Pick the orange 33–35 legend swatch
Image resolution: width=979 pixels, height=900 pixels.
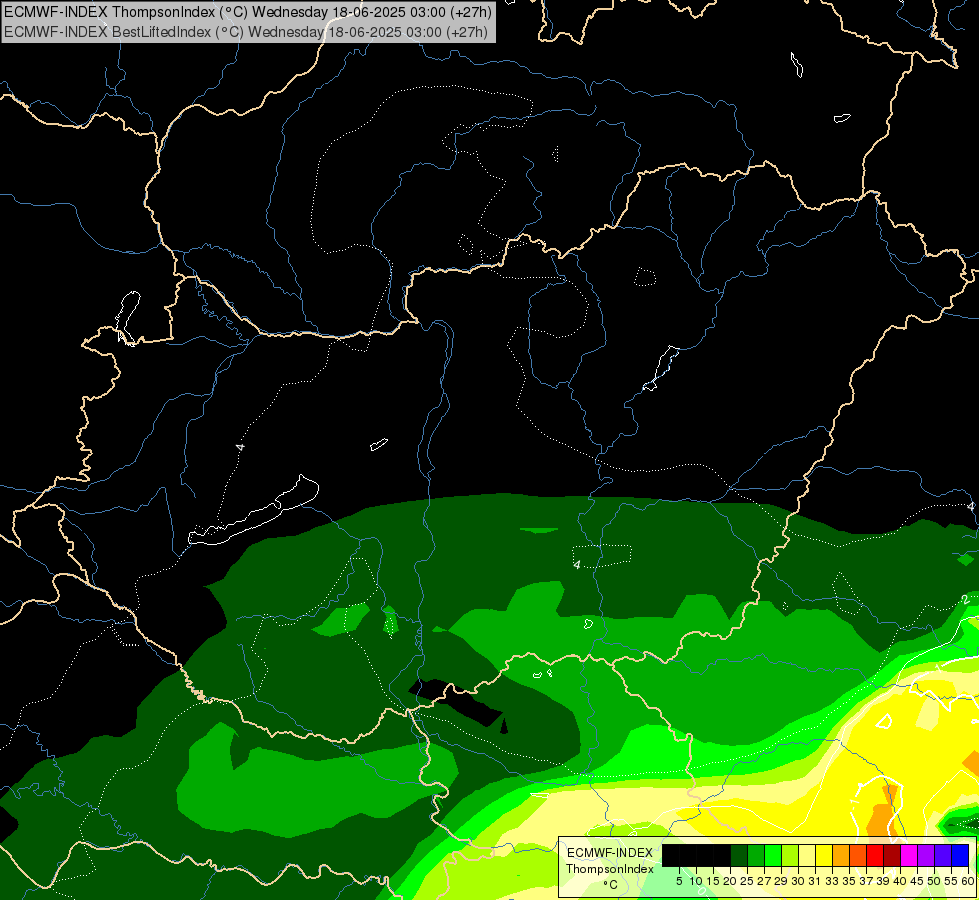[840, 856]
